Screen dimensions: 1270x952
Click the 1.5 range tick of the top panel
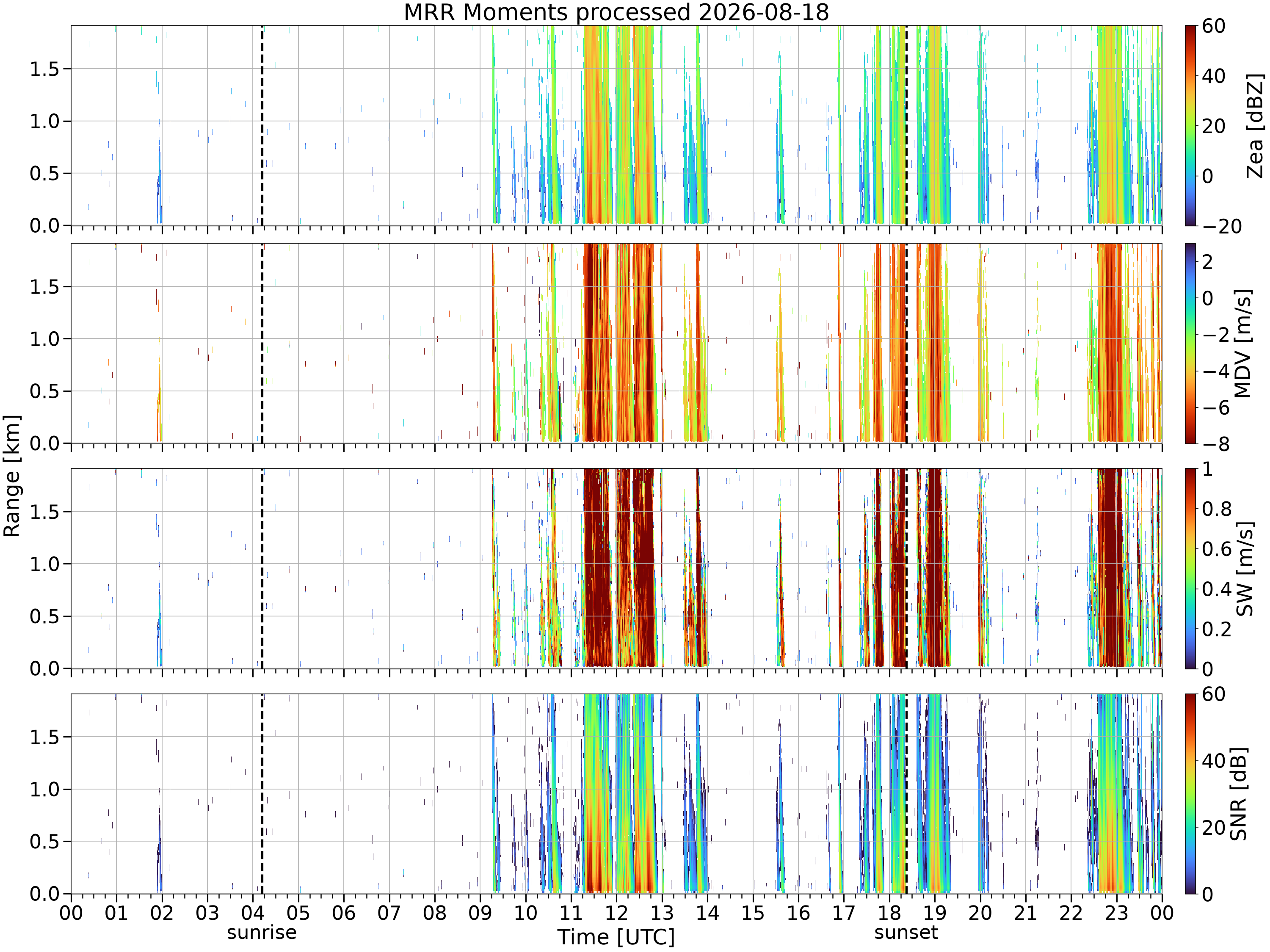(45, 69)
